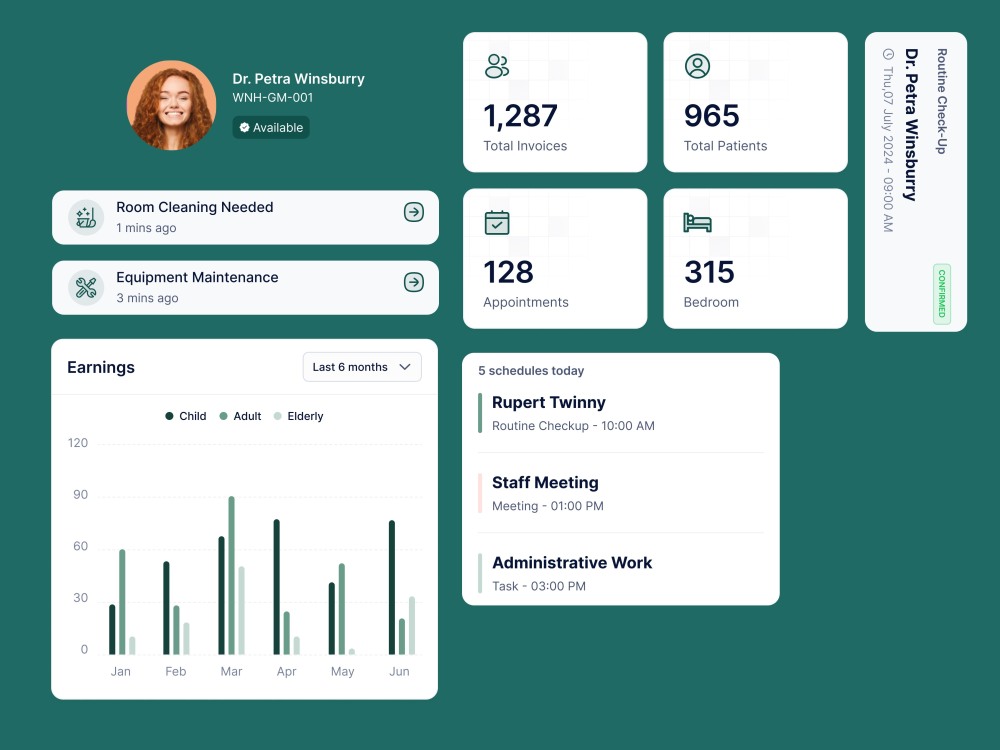The height and width of the screenshot is (750, 1000).
Task: Click the Child legend color dot
Action: (x=170, y=416)
